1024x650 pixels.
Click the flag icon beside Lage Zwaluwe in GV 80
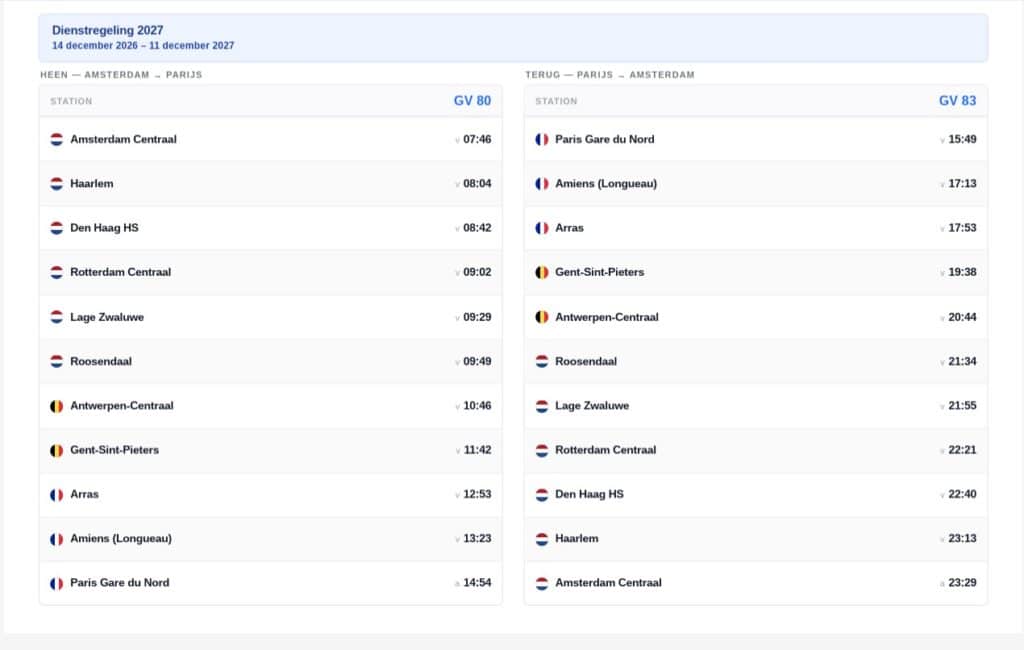click(57, 317)
